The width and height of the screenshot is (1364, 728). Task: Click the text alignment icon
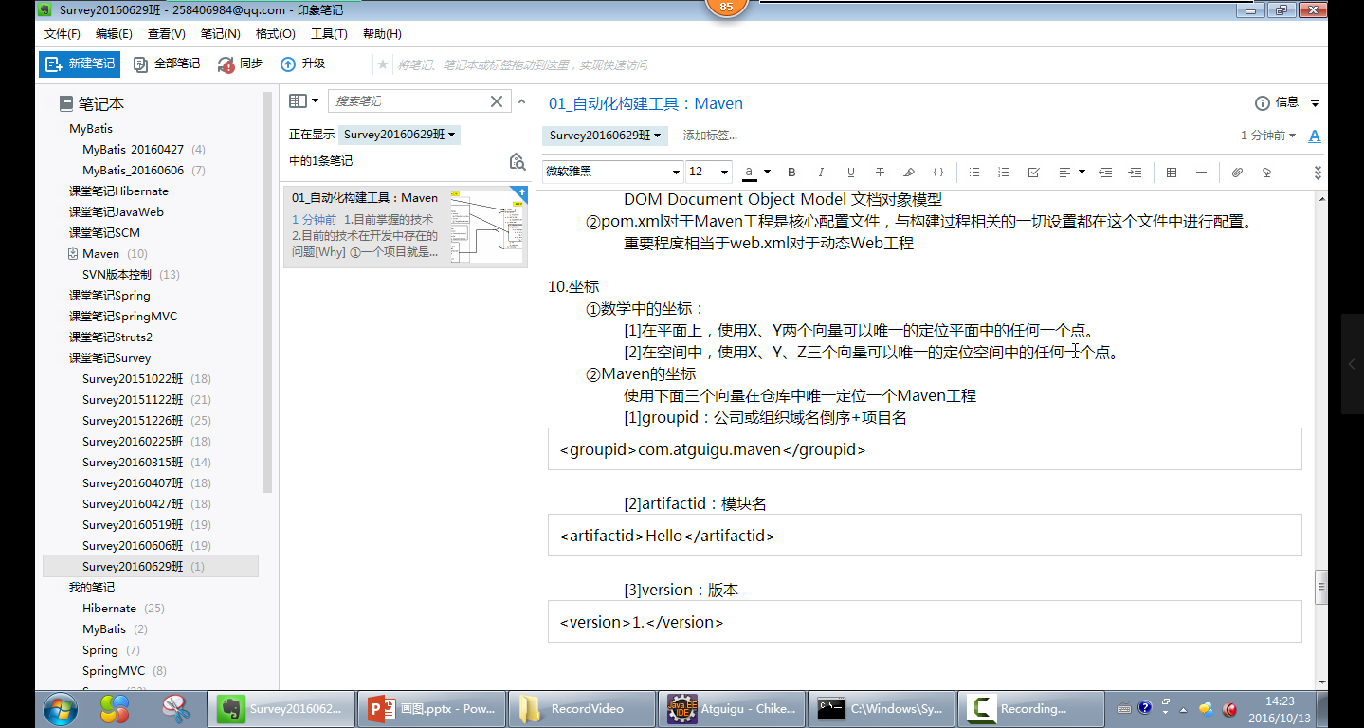pos(1065,172)
